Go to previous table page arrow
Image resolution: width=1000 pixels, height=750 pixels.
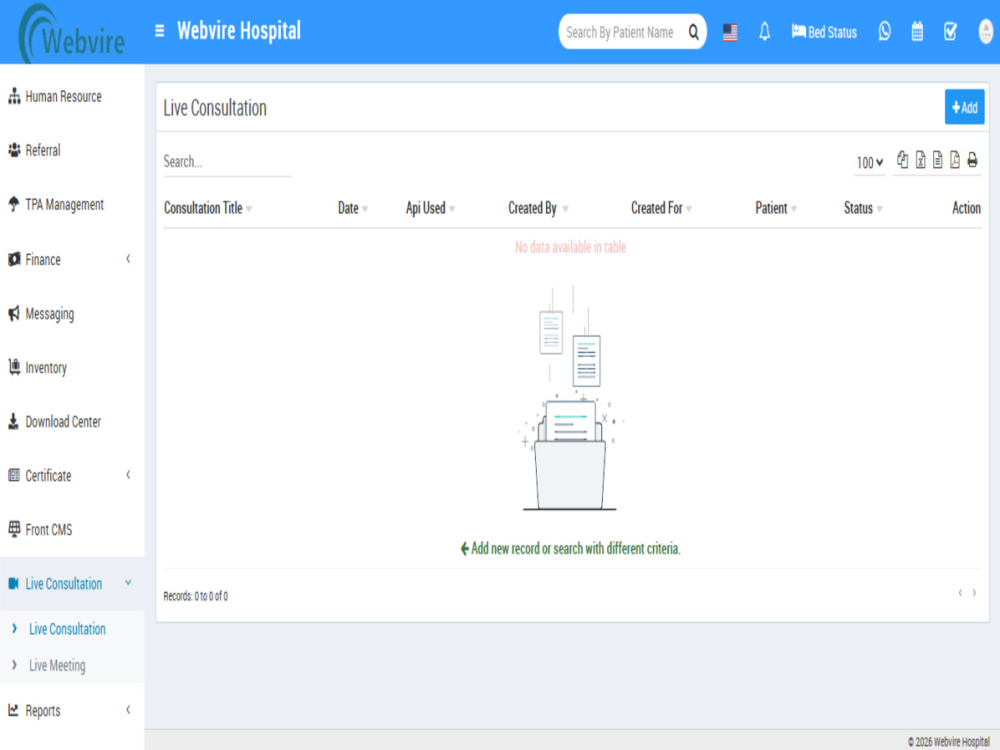(x=960, y=592)
